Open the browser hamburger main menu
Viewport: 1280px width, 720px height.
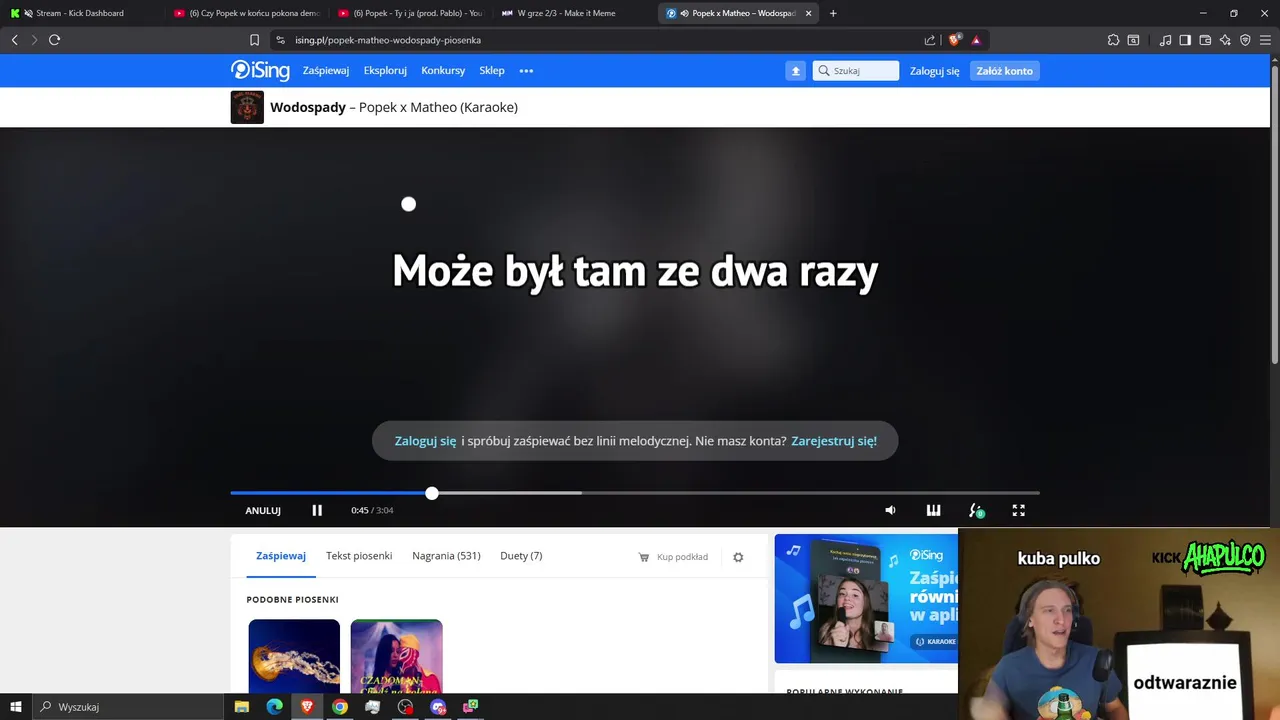click(1265, 40)
